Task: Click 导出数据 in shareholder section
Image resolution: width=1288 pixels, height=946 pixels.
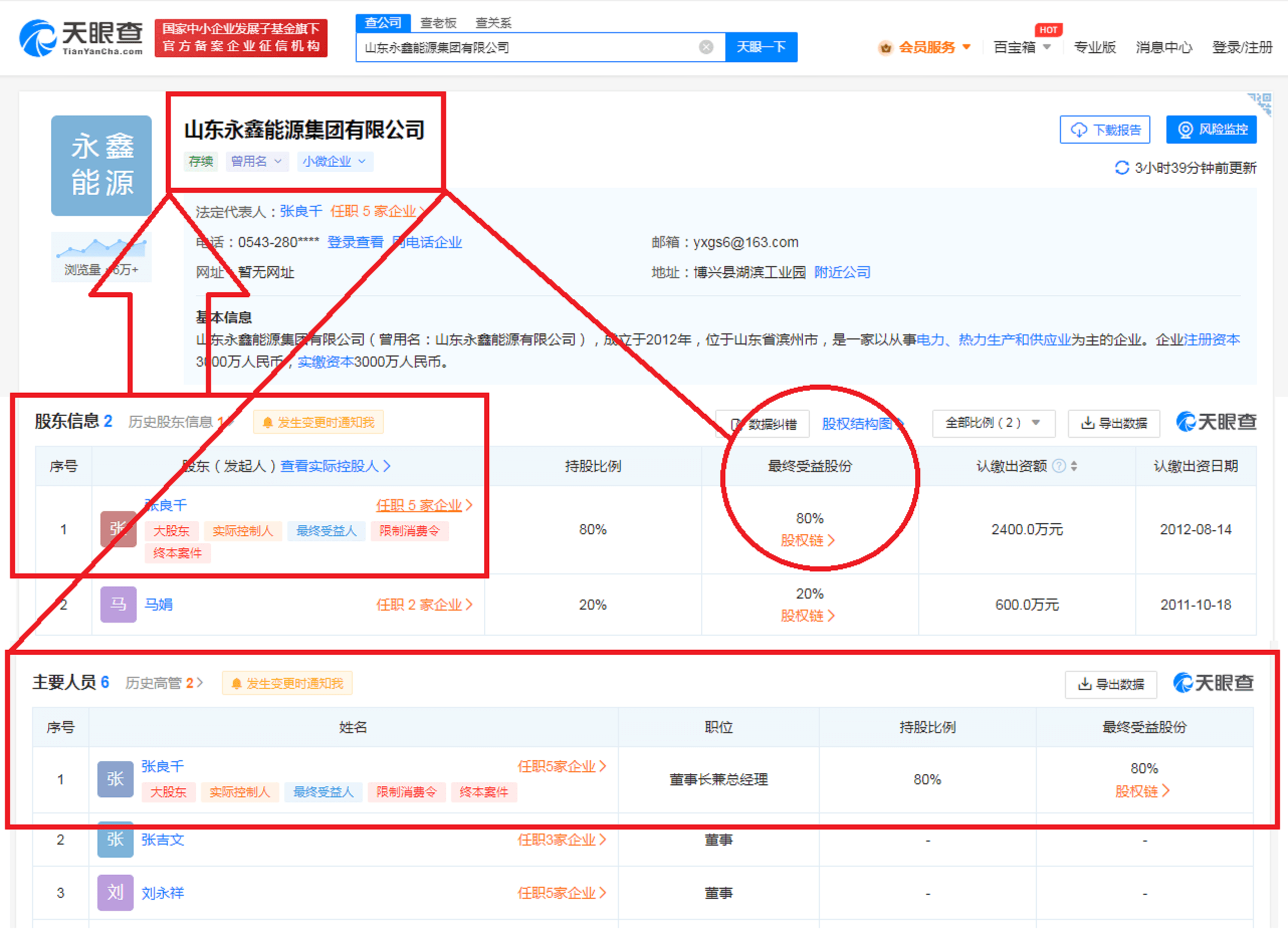Action: pyautogui.click(x=1114, y=423)
